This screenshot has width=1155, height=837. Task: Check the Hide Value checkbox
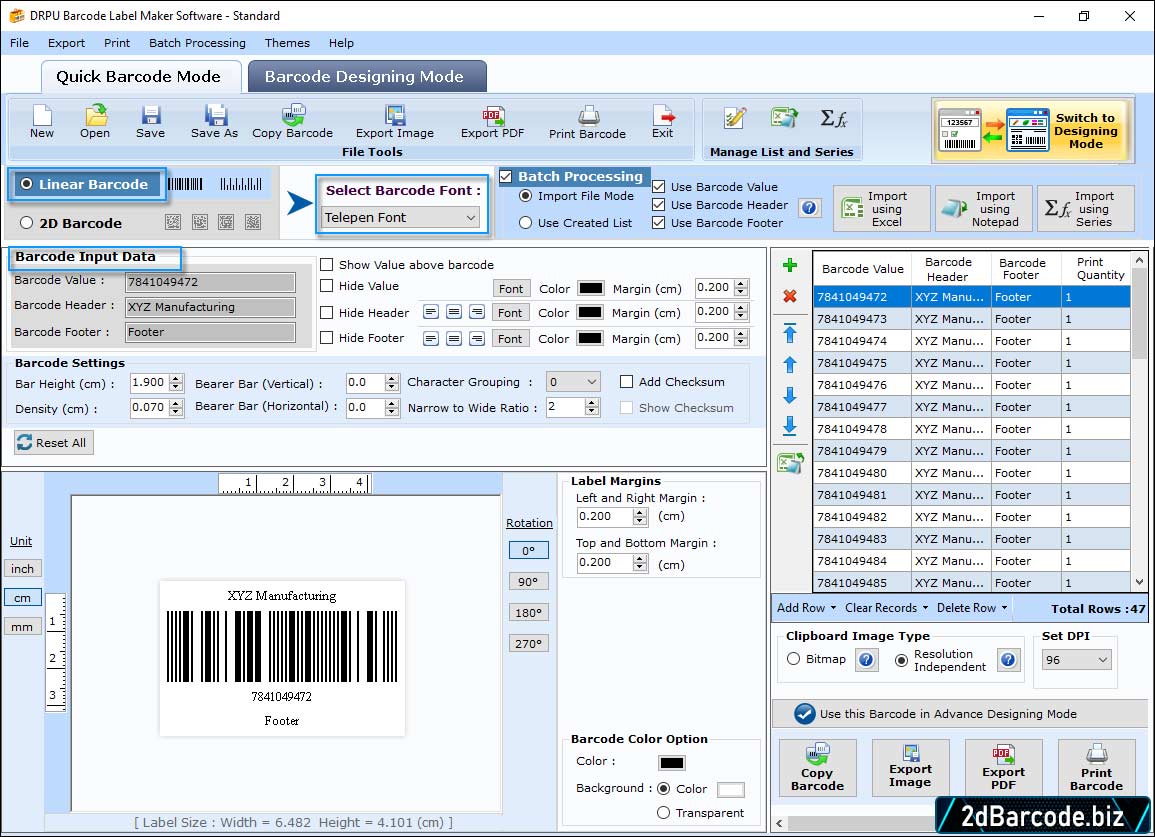(x=326, y=286)
